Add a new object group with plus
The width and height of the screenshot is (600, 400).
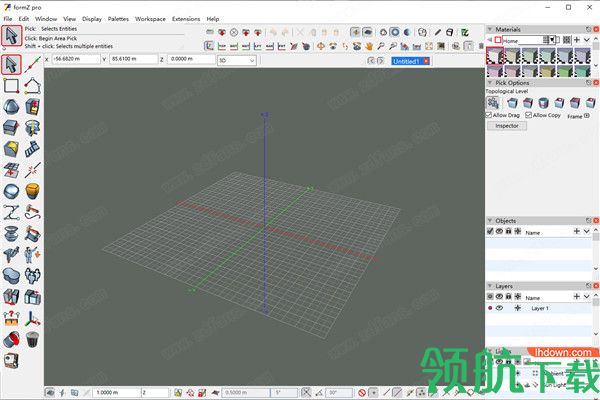coord(577,231)
